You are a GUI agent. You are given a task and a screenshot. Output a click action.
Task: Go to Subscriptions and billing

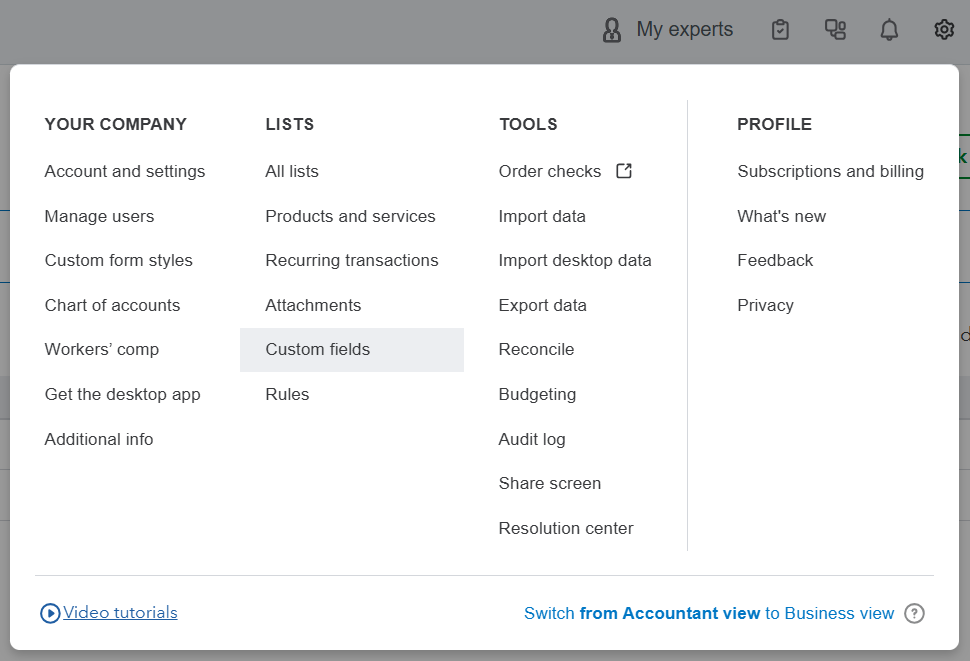click(x=830, y=171)
